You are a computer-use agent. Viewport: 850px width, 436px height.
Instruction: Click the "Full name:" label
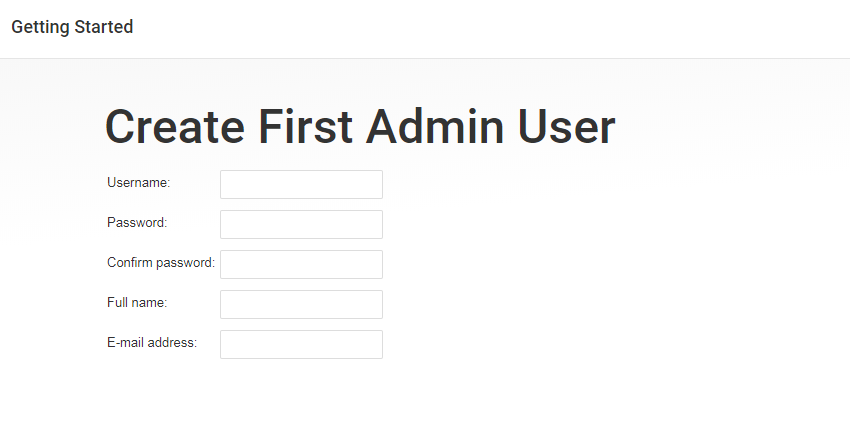click(137, 303)
